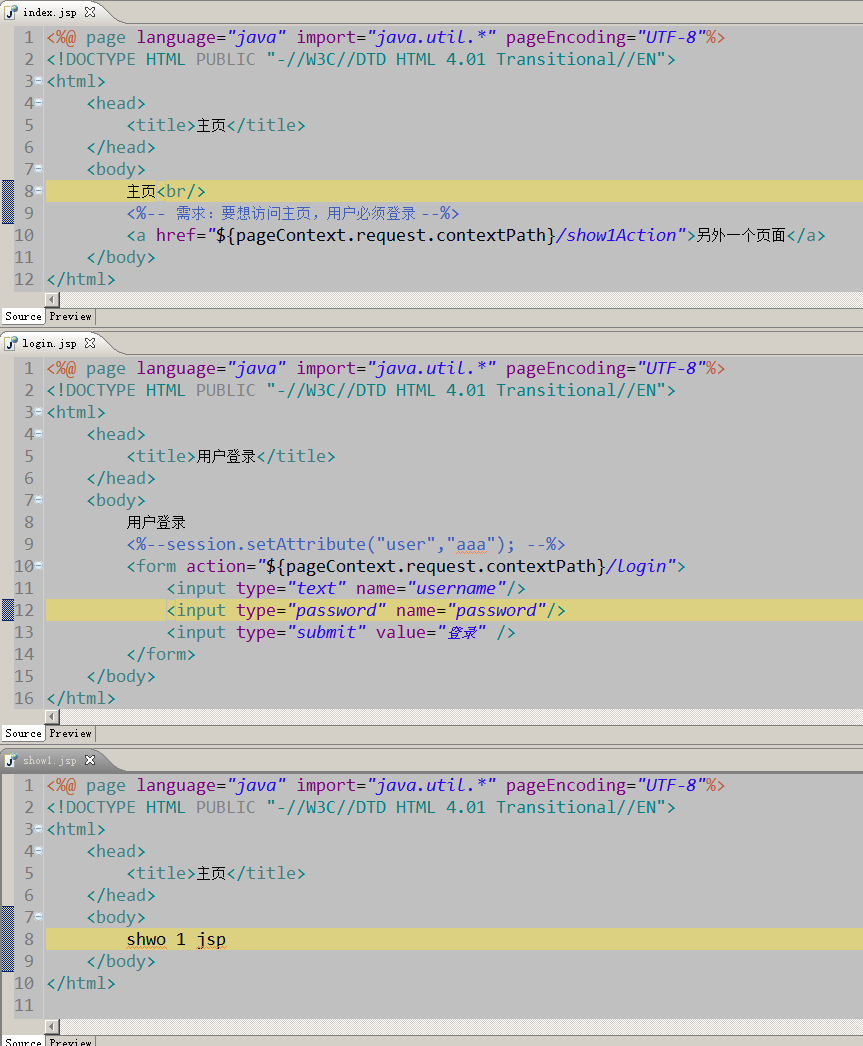Viewport: 863px width, 1046px height.
Task: Collapse the html tag in show1.jsp
Action: click(x=39, y=829)
